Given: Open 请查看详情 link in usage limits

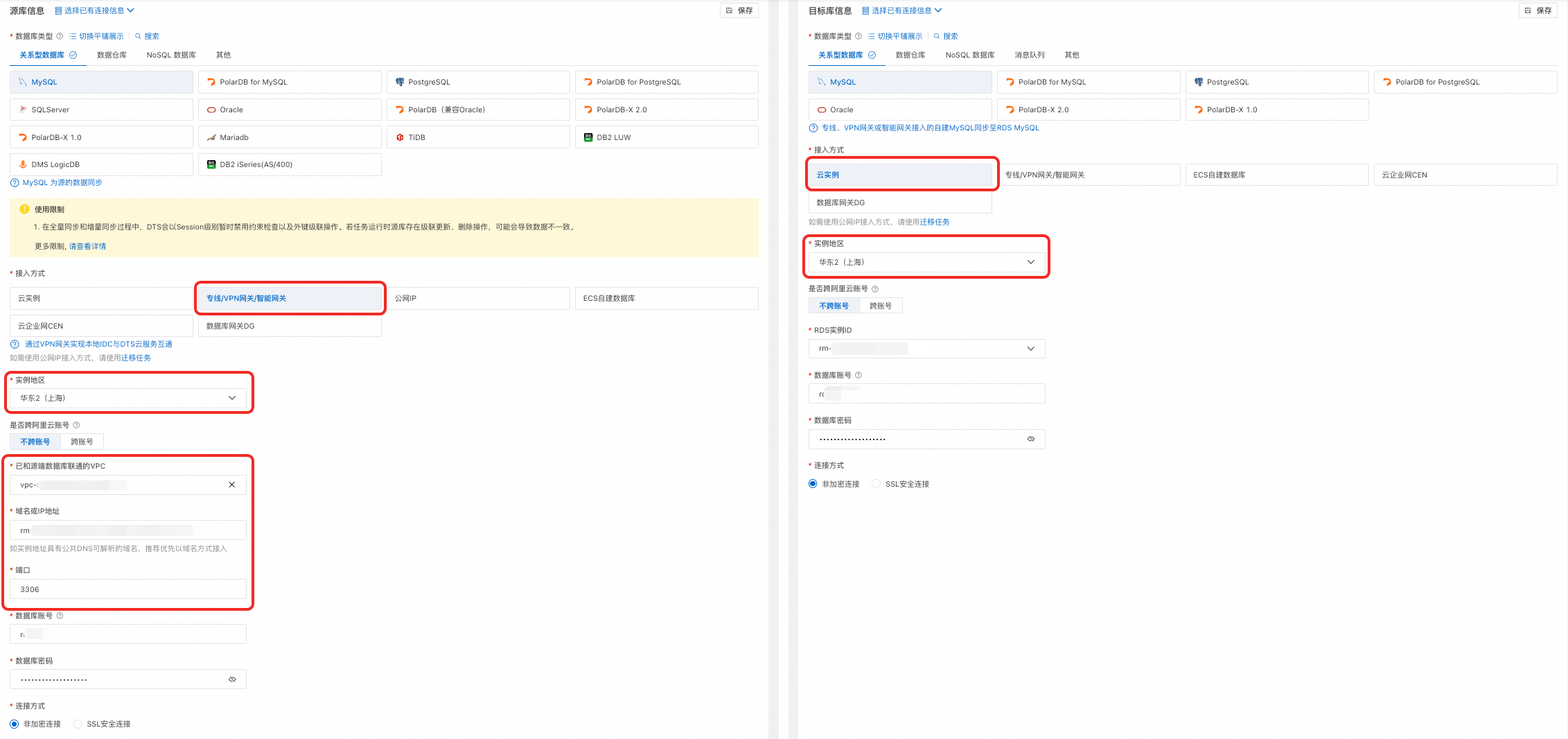Looking at the screenshot, I should point(87,246).
